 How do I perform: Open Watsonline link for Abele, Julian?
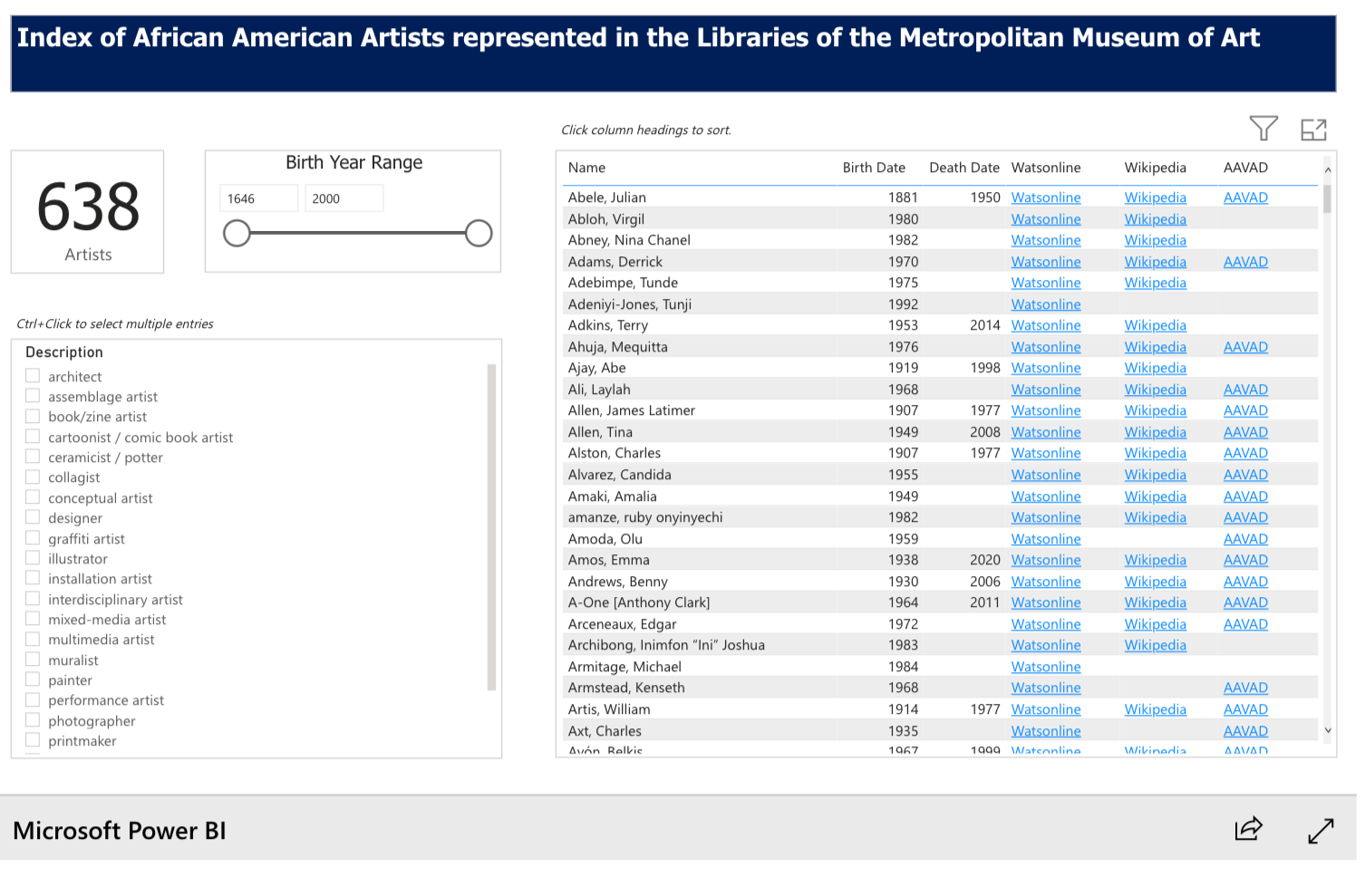click(x=1045, y=198)
